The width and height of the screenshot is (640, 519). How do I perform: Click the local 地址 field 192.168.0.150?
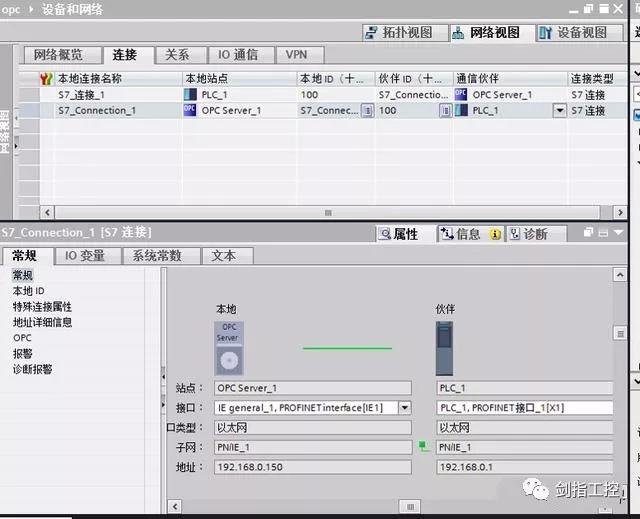pyautogui.click(x=311, y=467)
